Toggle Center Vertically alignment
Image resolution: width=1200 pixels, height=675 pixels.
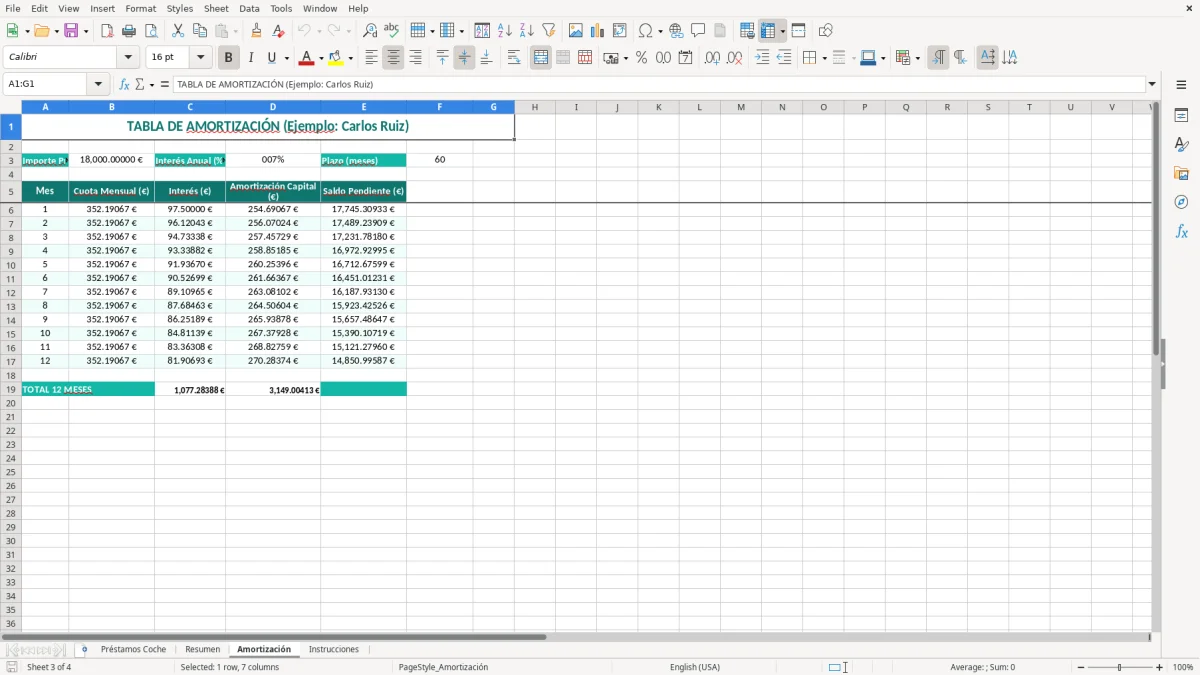464,58
